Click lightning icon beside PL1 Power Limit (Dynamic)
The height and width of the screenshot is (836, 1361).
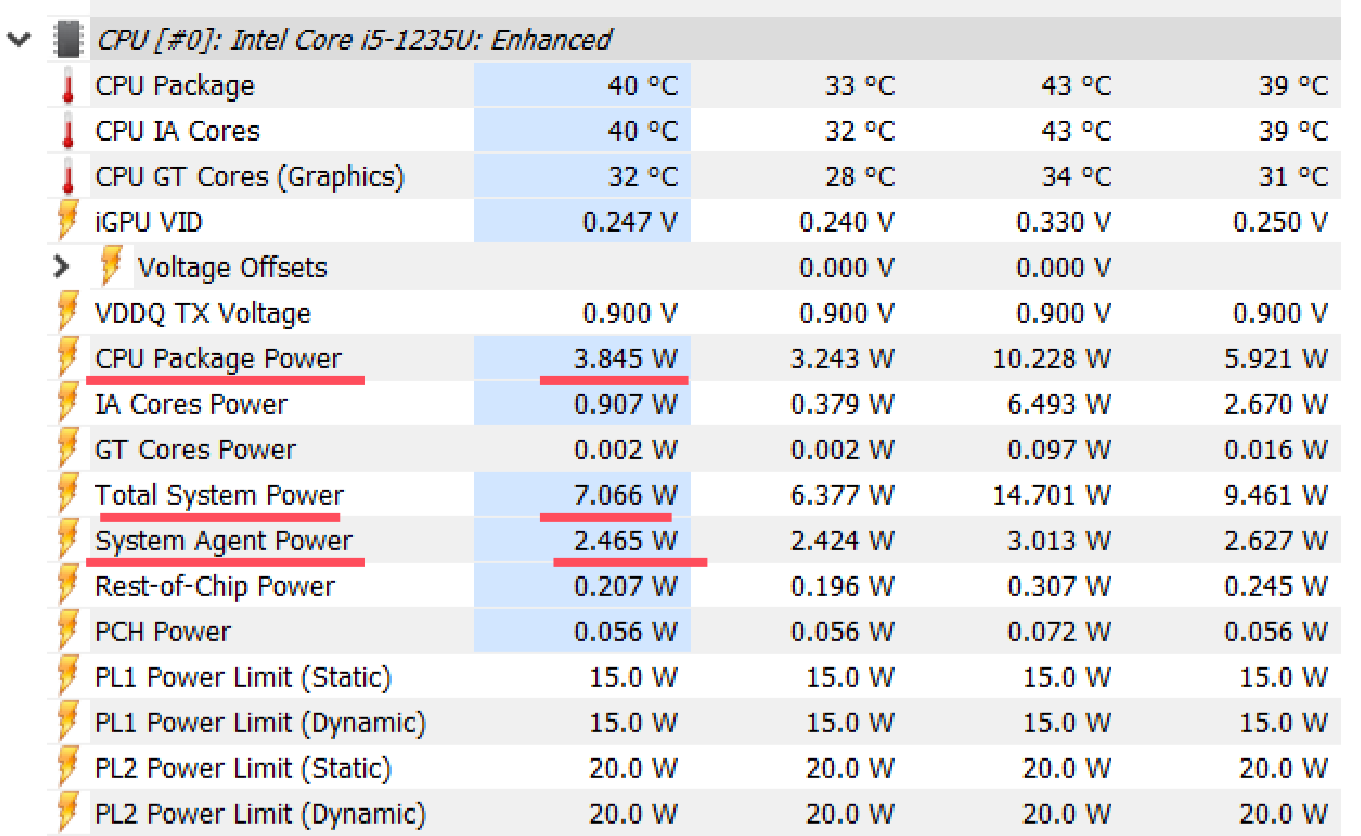pos(68,722)
